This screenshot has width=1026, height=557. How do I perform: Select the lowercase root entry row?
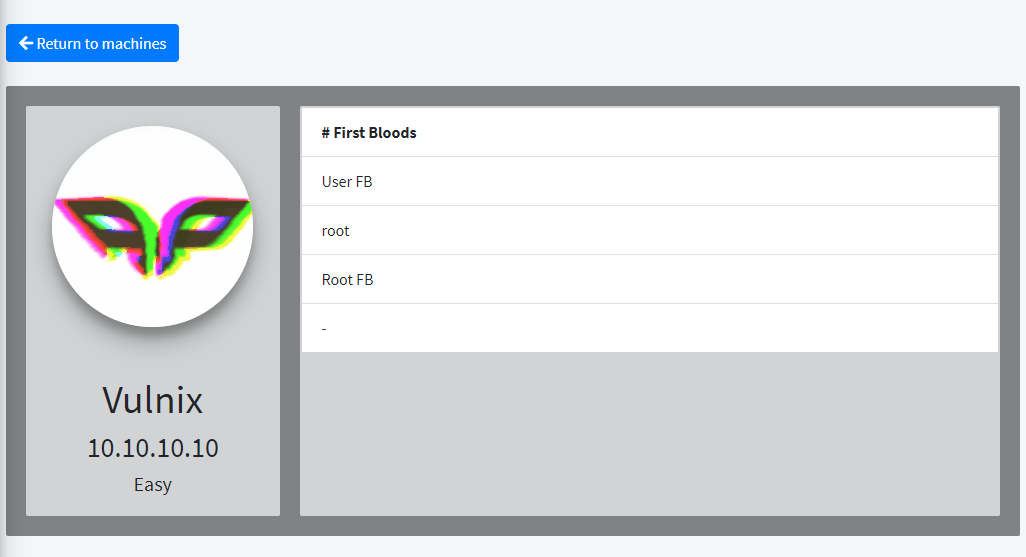pos(650,230)
